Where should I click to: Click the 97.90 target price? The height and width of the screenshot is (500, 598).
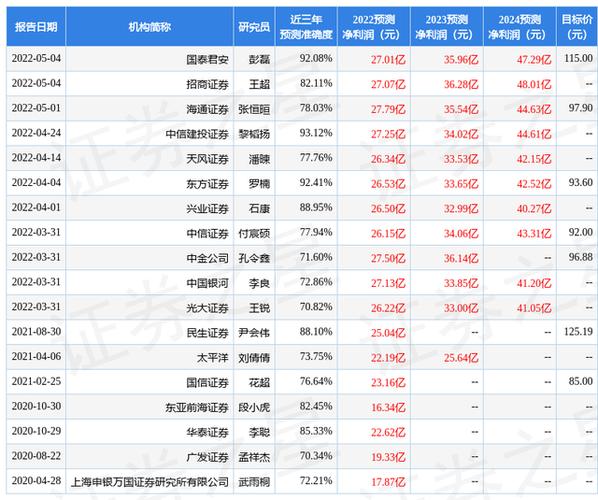coord(581,108)
